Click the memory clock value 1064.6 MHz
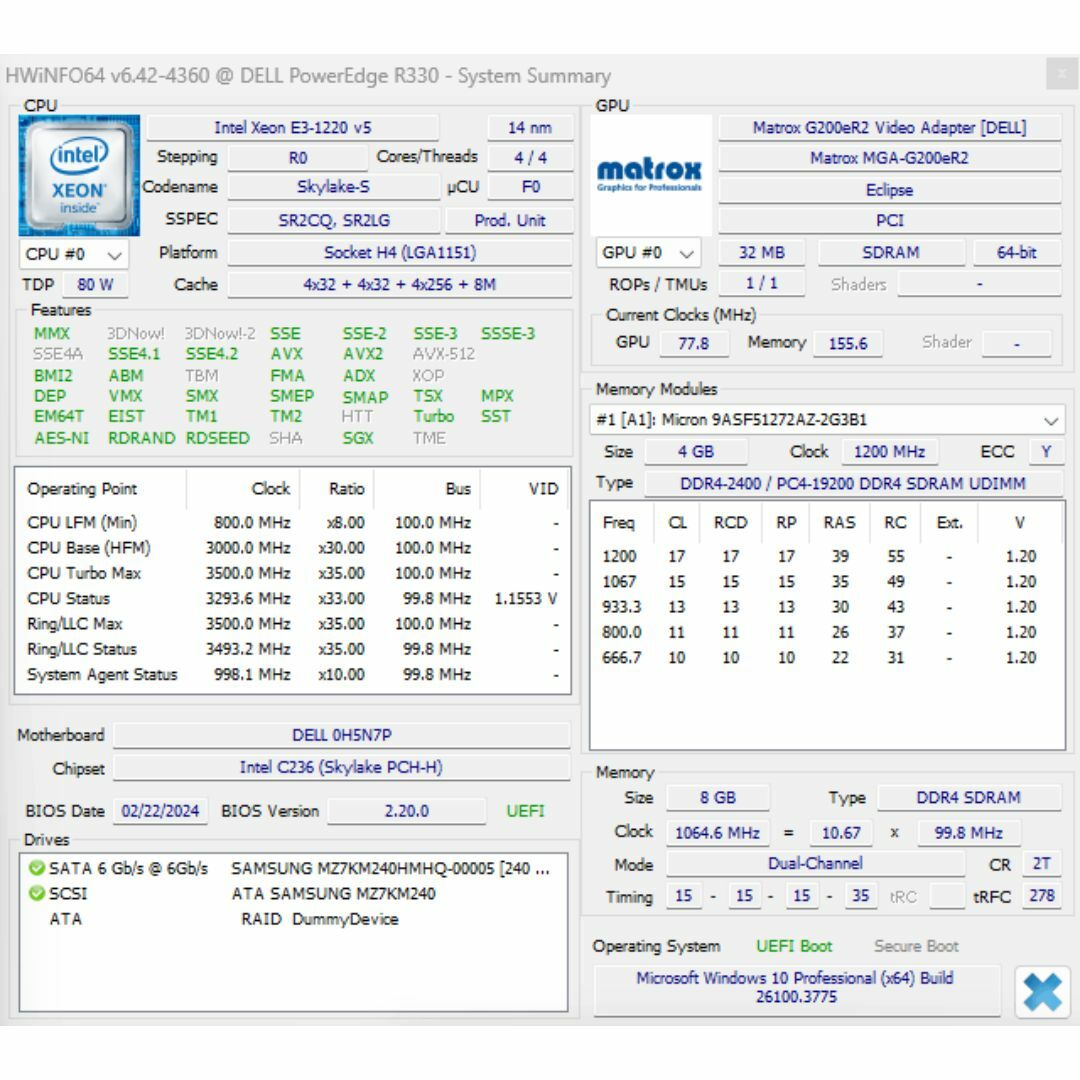 click(x=718, y=833)
